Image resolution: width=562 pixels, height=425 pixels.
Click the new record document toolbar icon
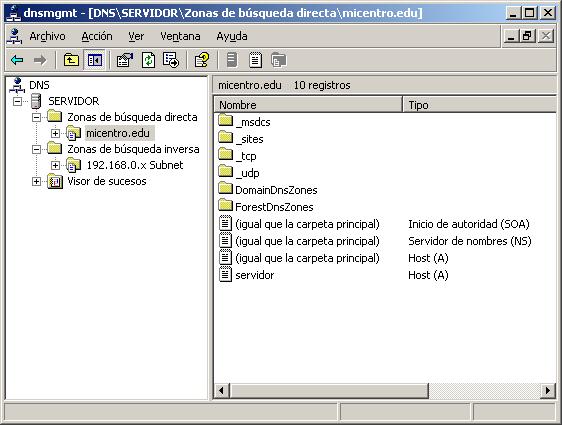tap(255, 60)
